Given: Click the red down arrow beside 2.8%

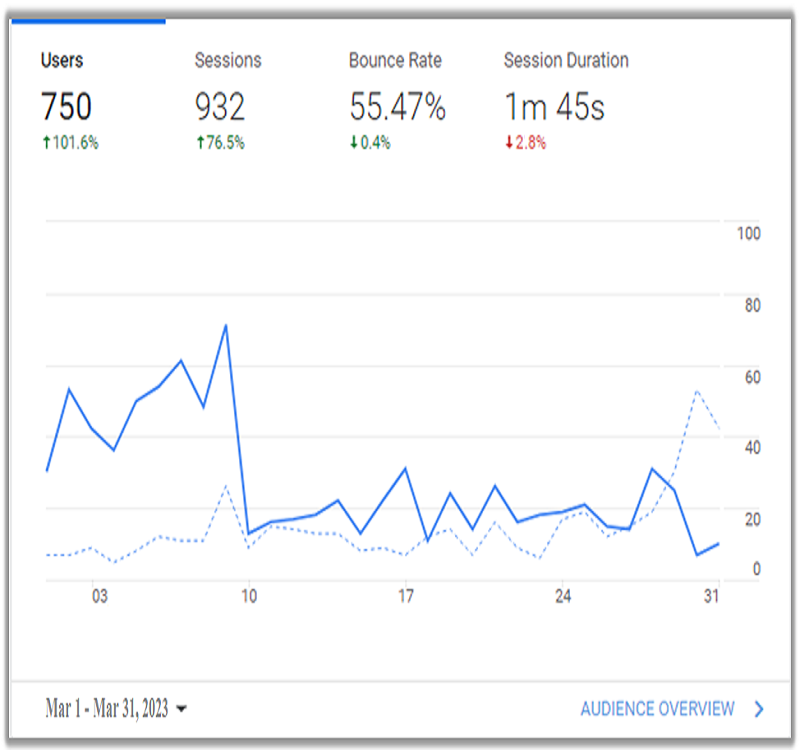Looking at the screenshot, I should [x=508, y=143].
